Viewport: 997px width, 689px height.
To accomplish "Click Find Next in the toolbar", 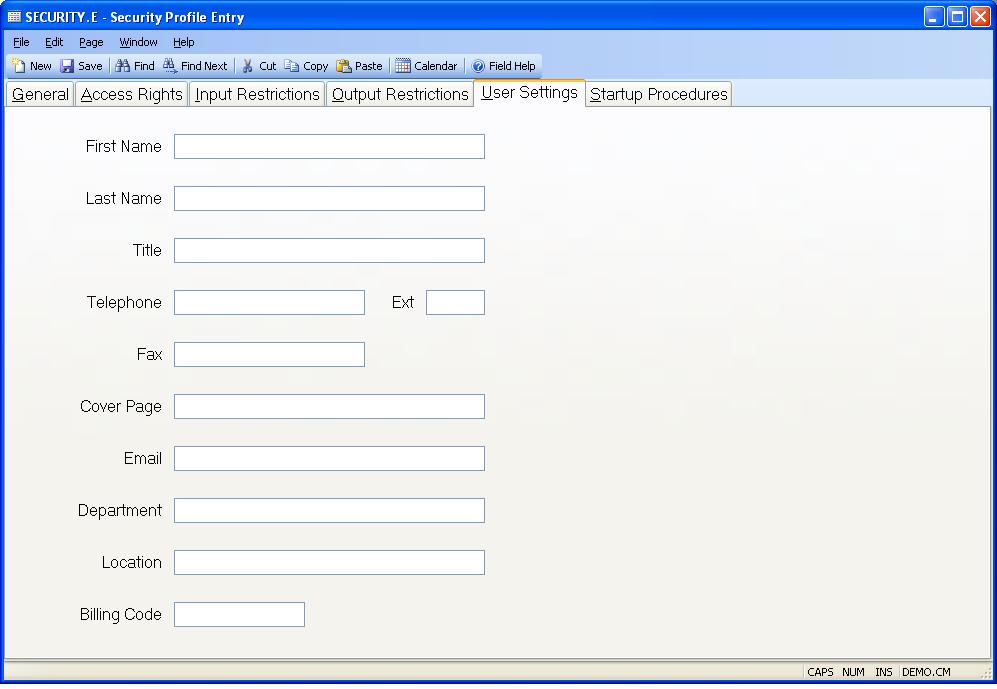I will (x=195, y=65).
